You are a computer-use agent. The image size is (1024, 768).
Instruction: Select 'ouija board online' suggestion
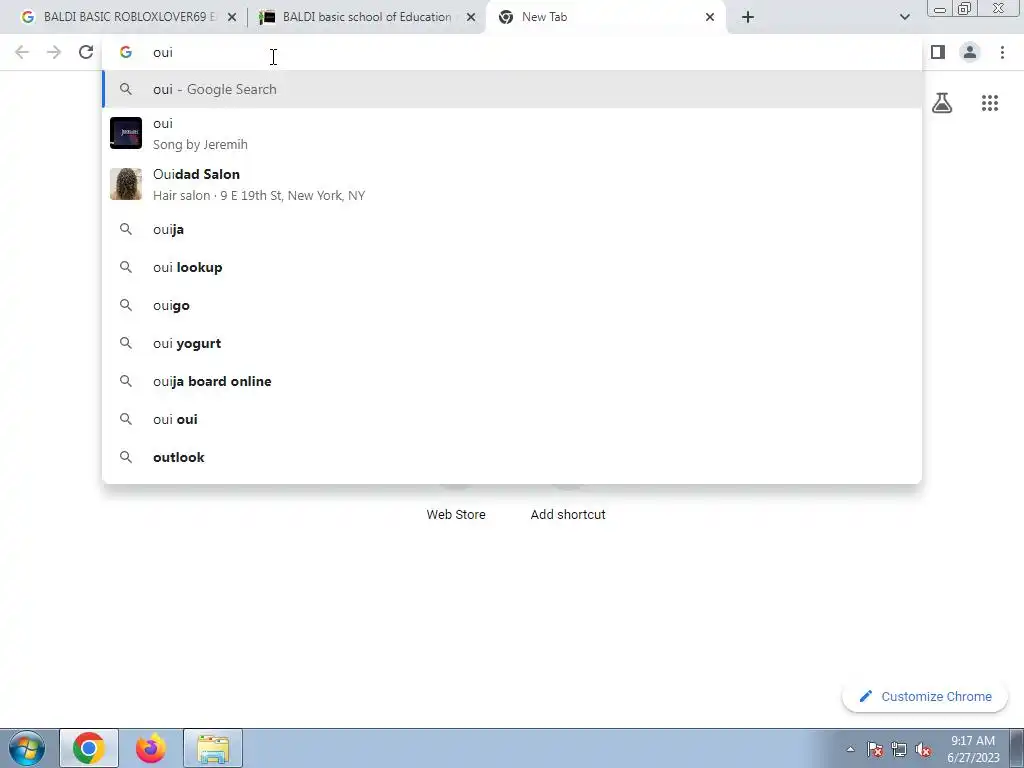tap(512, 381)
